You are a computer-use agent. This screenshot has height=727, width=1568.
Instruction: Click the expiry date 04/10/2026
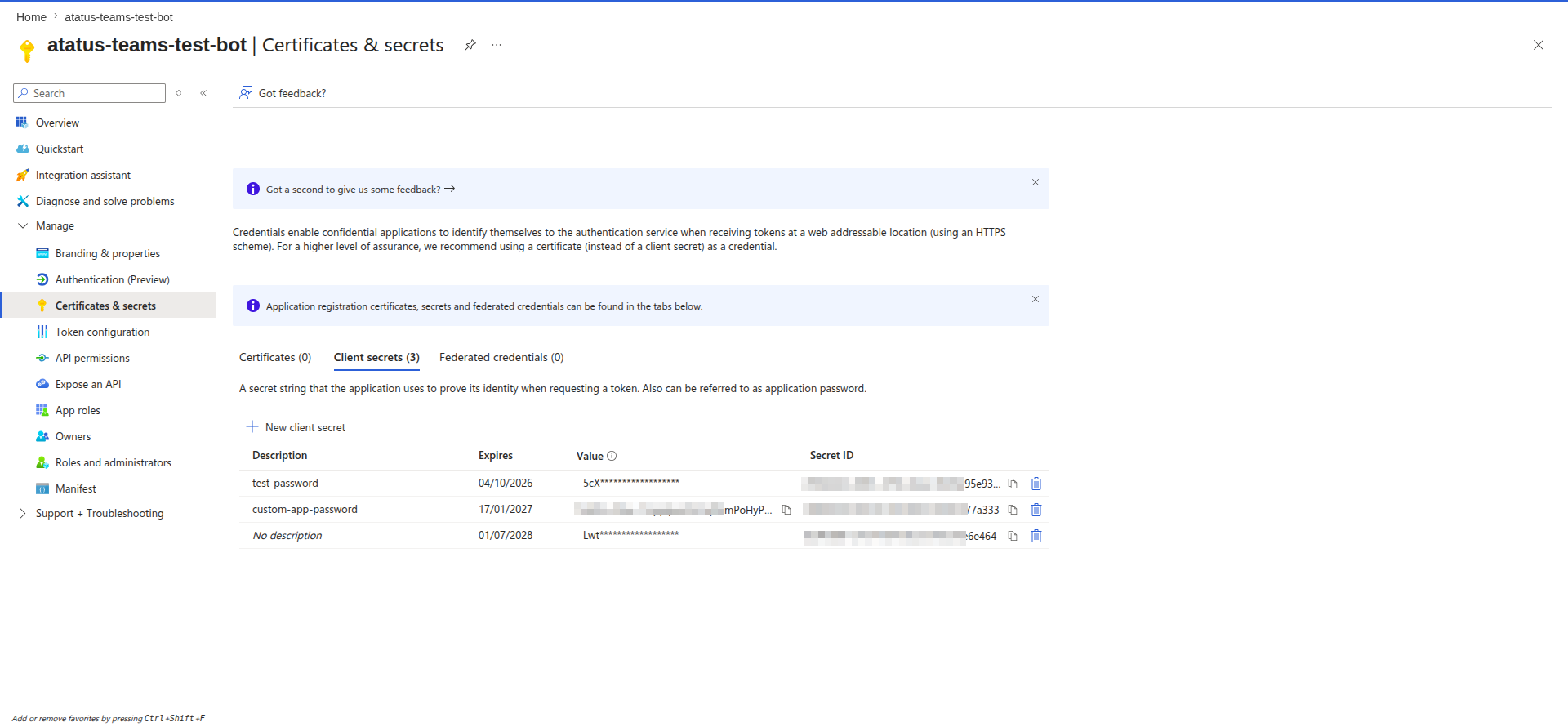[x=506, y=484]
